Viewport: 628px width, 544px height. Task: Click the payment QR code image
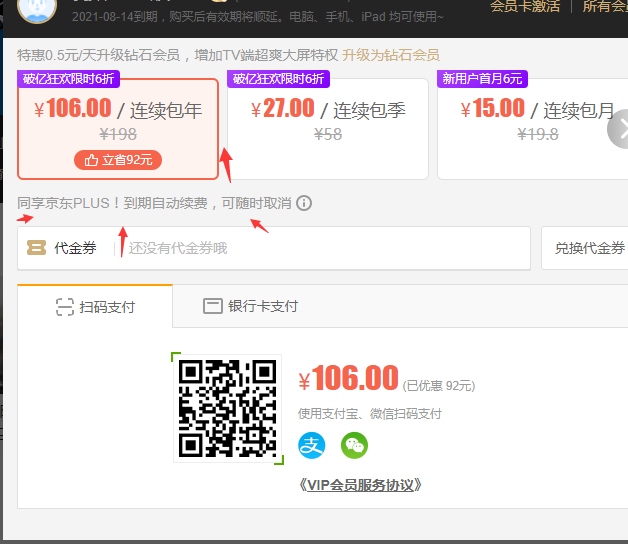tap(227, 408)
